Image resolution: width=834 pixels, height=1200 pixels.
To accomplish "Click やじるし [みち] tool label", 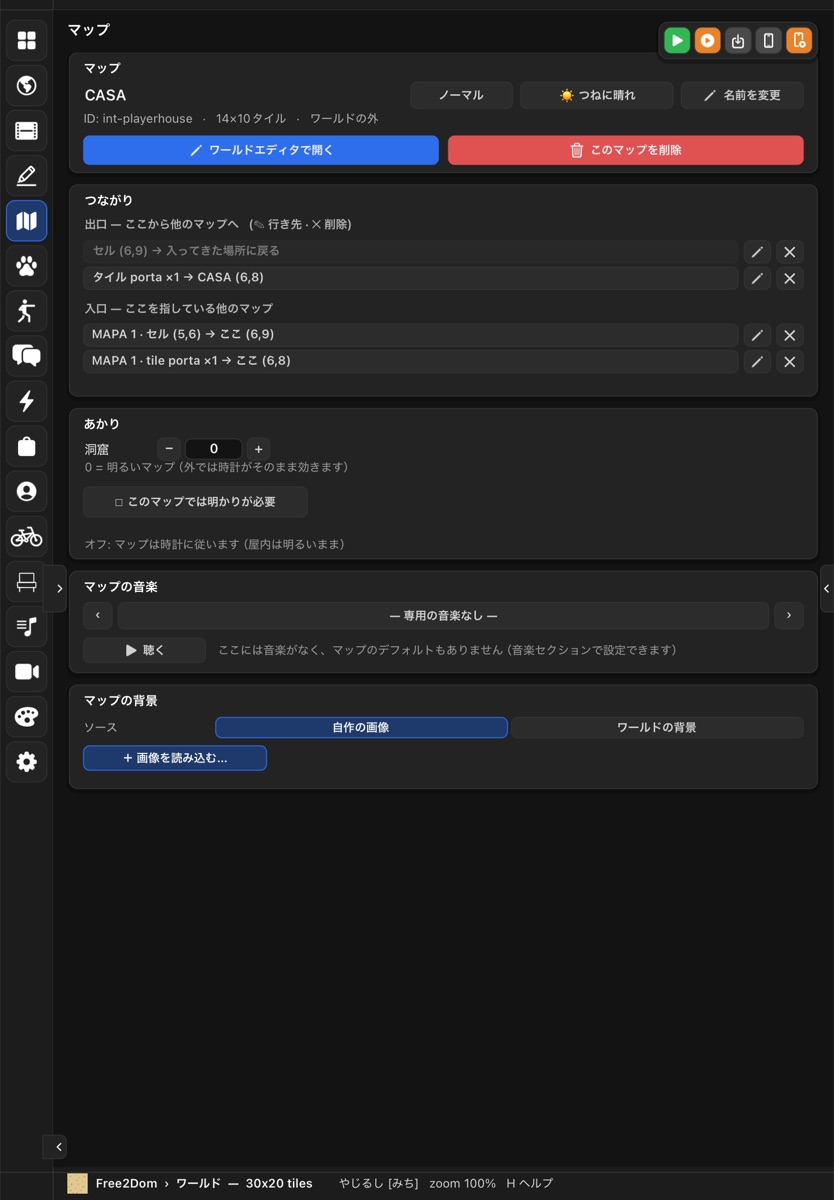I will coord(379,1184).
